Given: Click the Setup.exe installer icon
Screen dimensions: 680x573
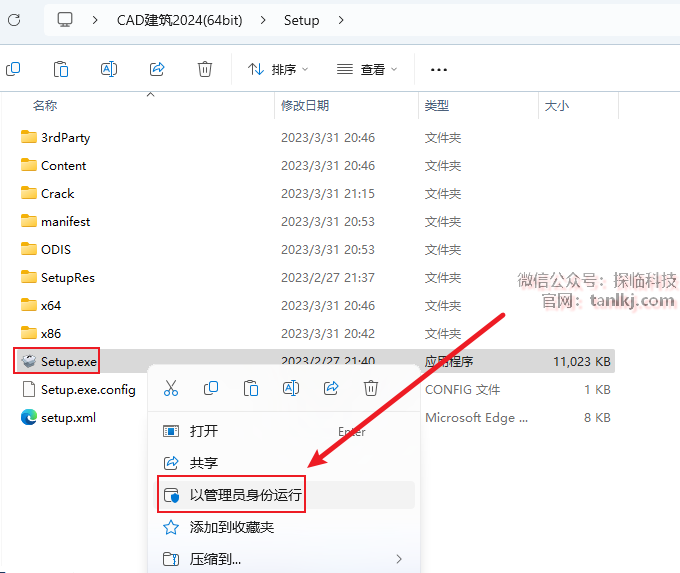Looking at the screenshot, I should pos(29,361).
